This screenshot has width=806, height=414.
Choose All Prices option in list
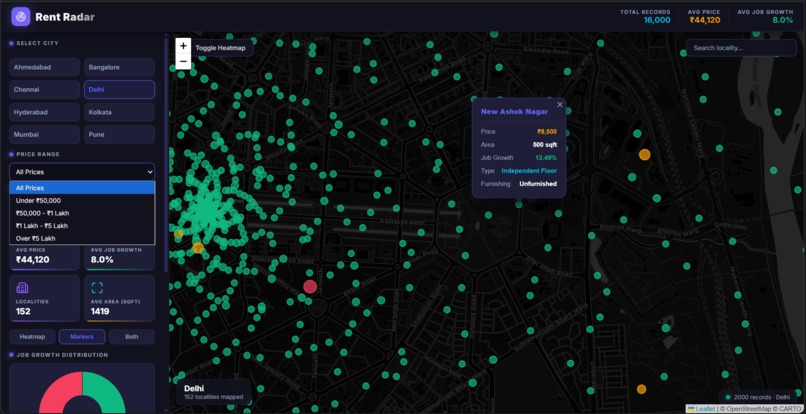[x=82, y=188]
